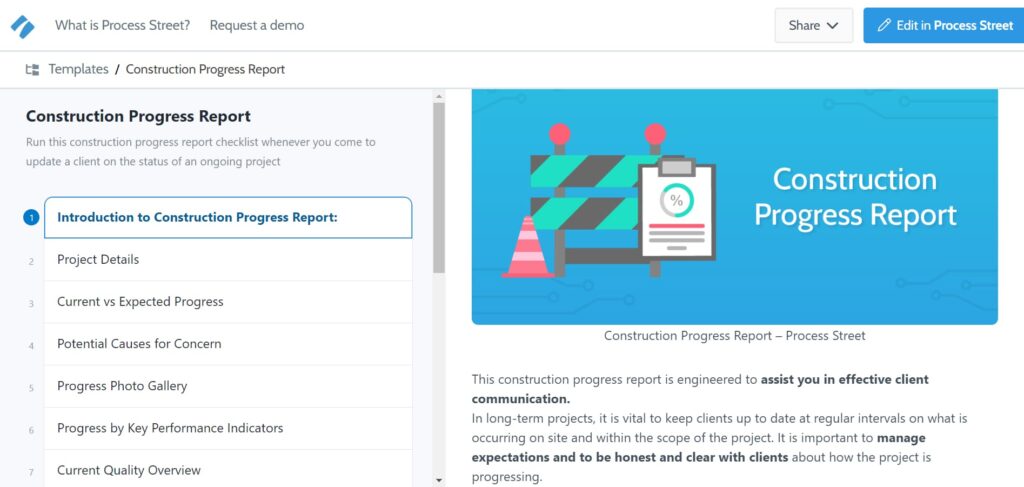Click the step 1 number badge
This screenshot has height=487, width=1024.
(31, 217)
